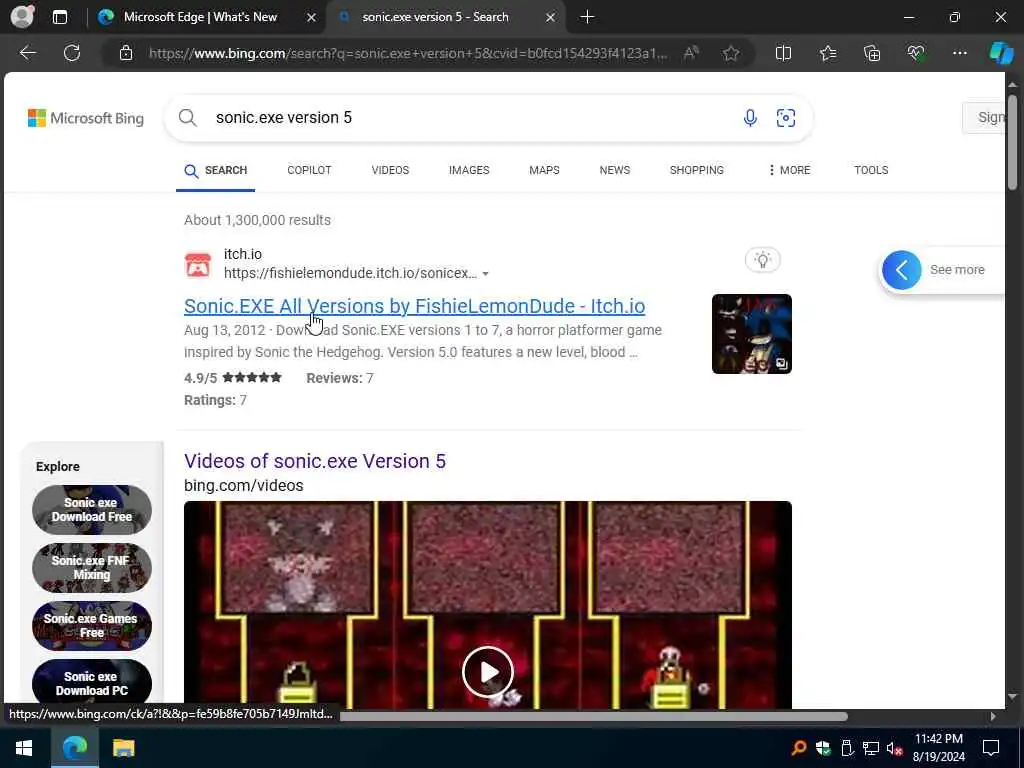This screenshot has width=1024, height=768.
Task: Open the Collections icon
Action: point(872,53)
